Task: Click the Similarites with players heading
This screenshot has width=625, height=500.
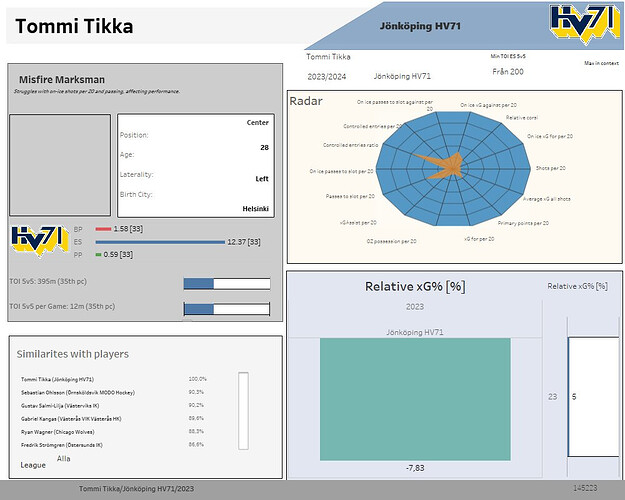Action: point(73,354)
